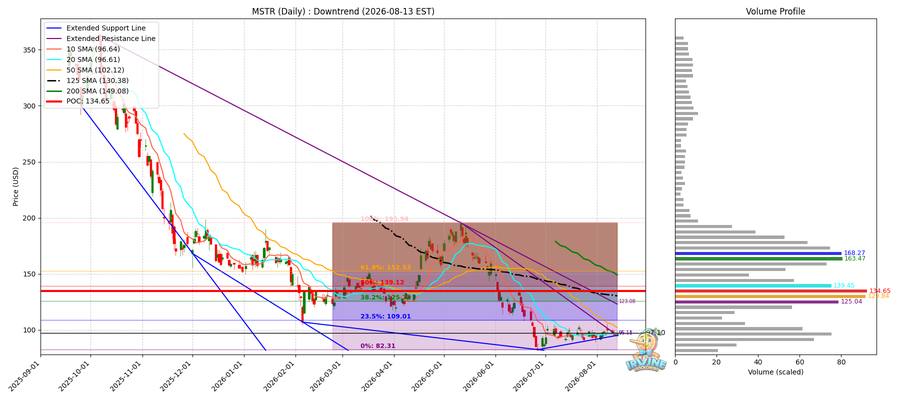Click the 300 price axis tick
Viewport: 900px width, 400px height.
click(x=30, y=106)
